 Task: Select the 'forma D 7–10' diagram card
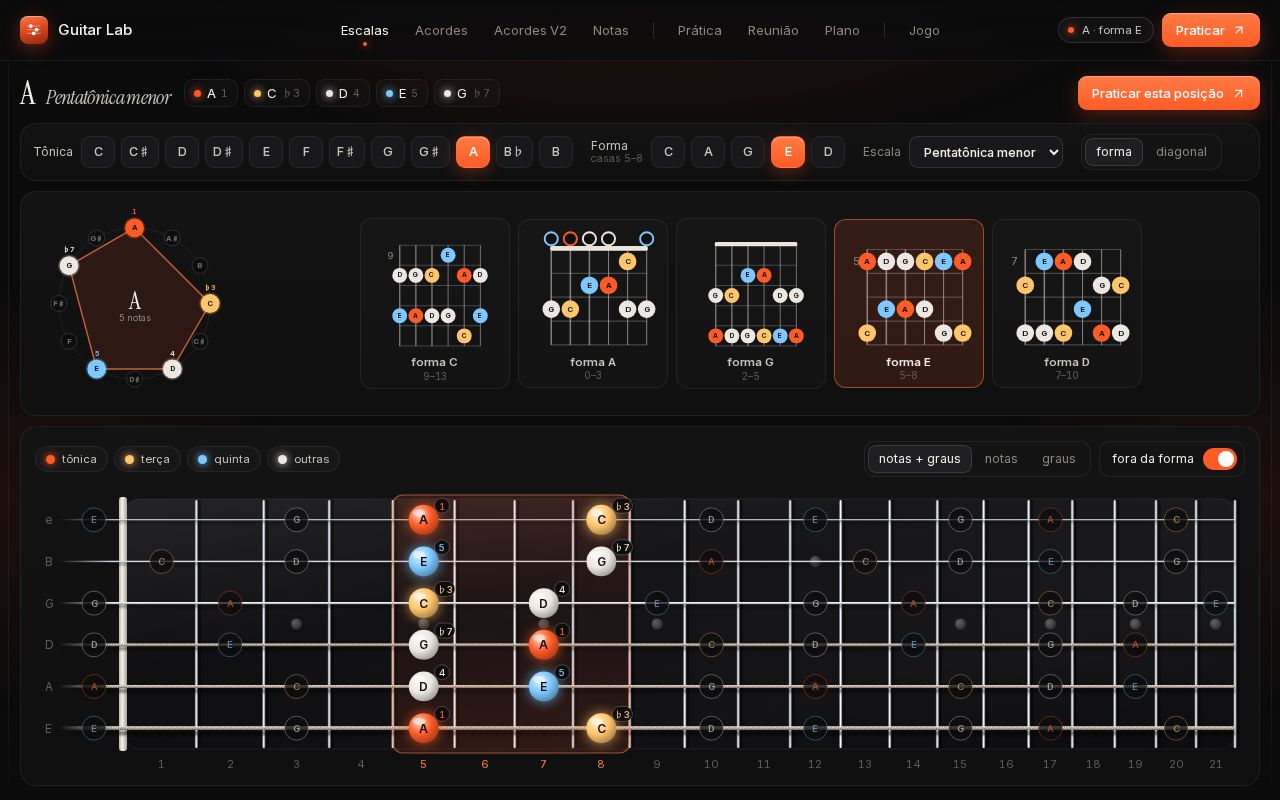1067,303
